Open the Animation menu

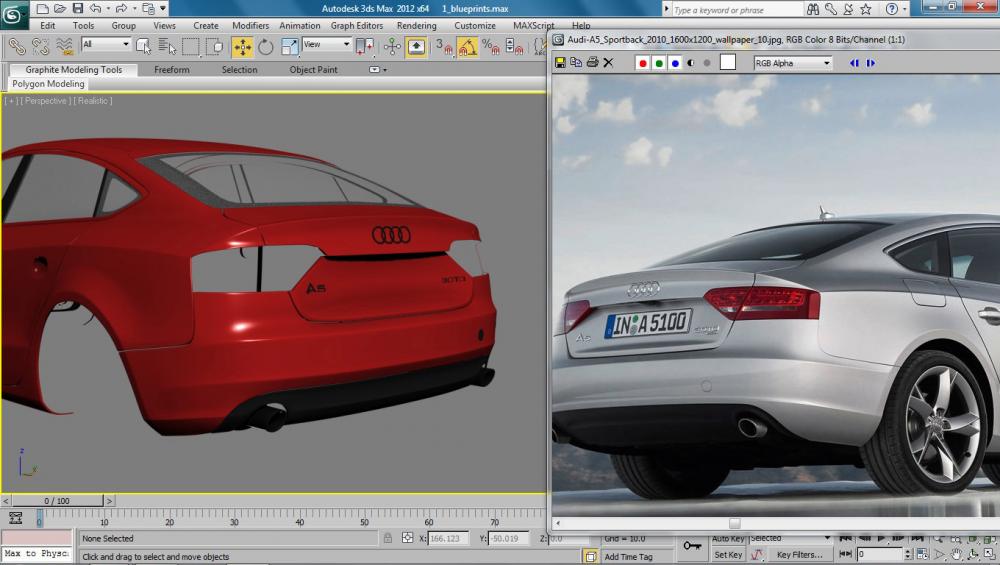300,26
